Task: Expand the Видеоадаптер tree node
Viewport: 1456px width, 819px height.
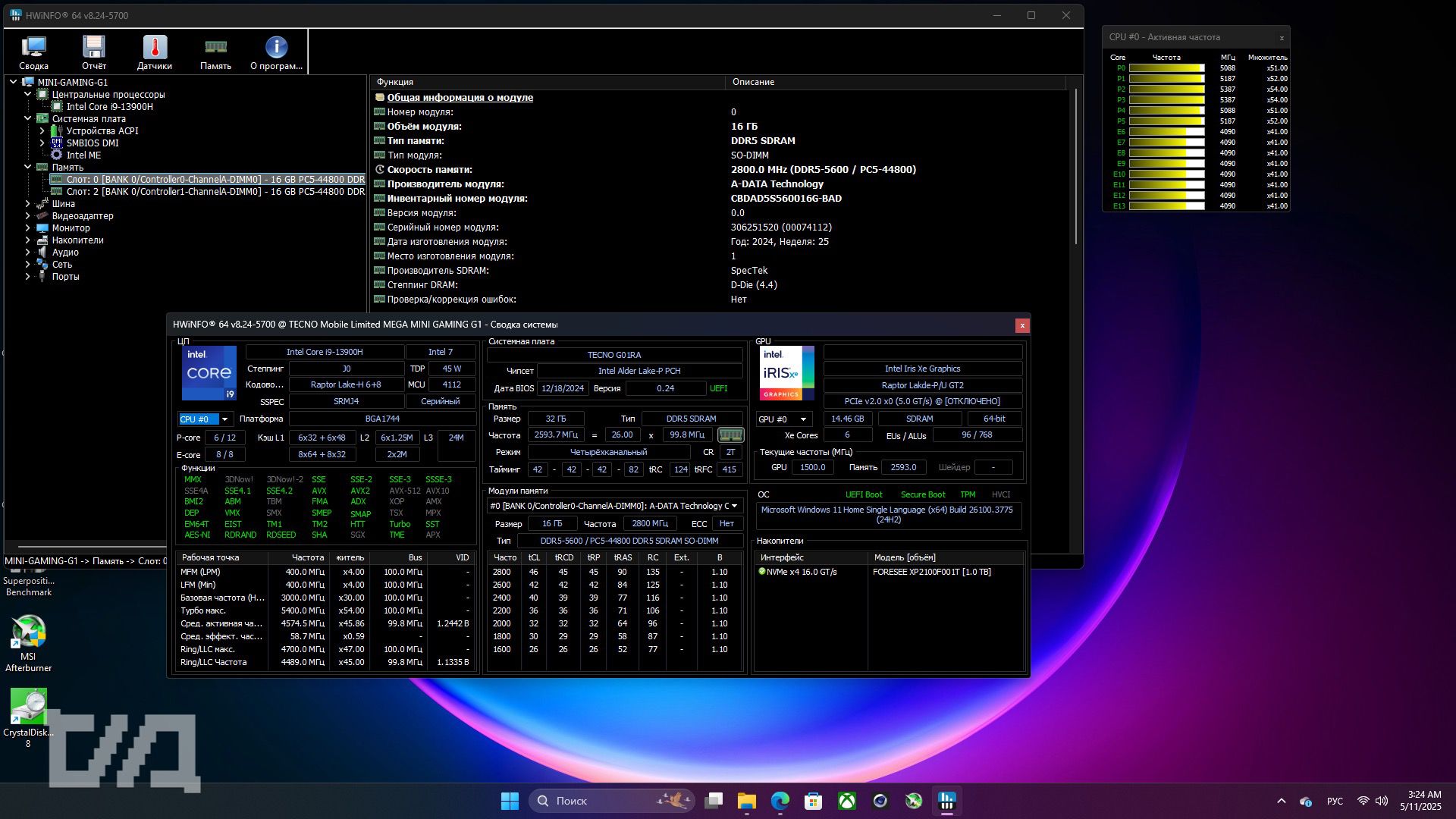Action: tap(28, 215)
